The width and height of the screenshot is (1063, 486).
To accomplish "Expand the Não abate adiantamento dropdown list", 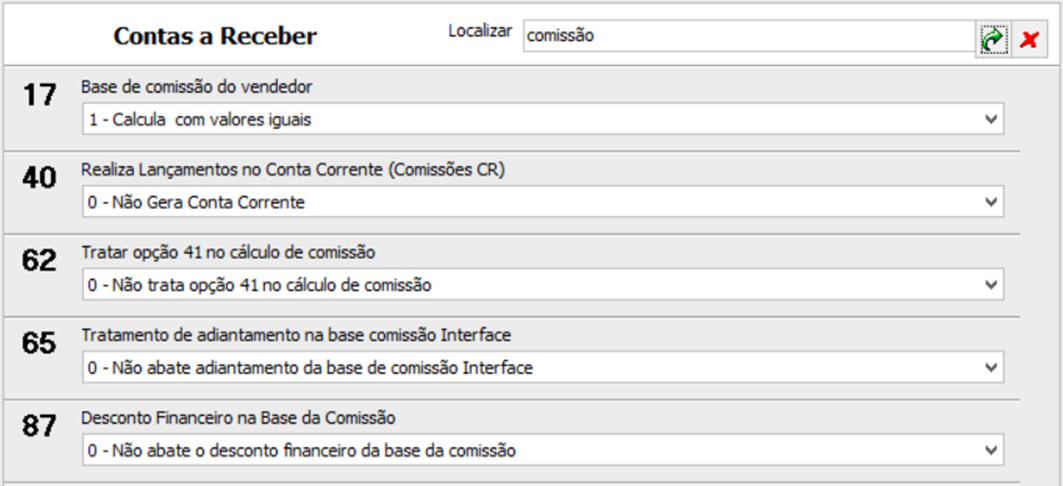I will tap(543, 367).
